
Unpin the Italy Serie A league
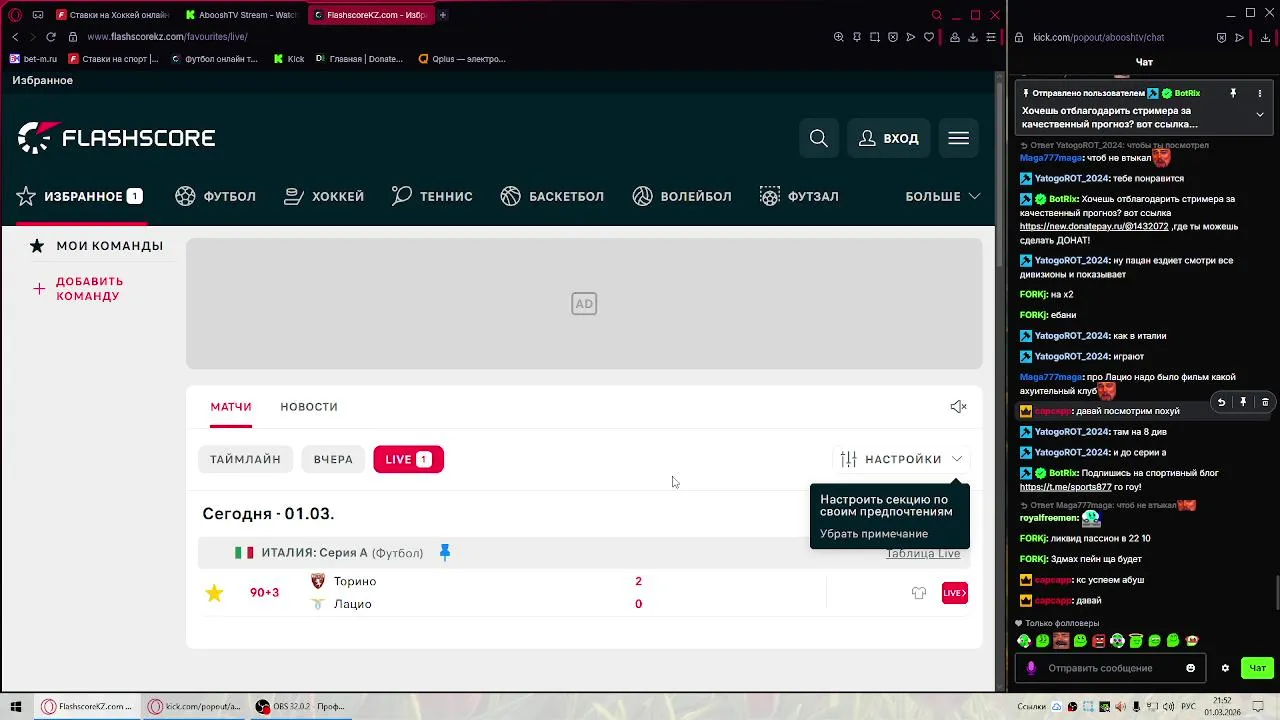point(445,552)
